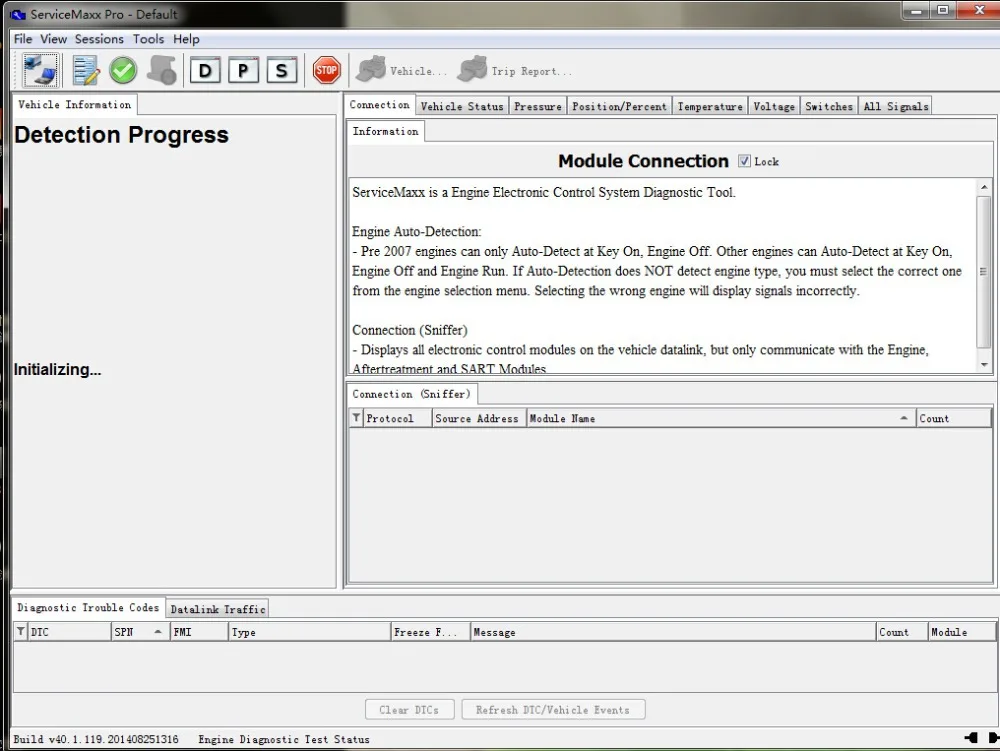The width and height of the screenshot is (1000, 751).
Task: Sort by FMI column header
Action: tap(199, 632)
